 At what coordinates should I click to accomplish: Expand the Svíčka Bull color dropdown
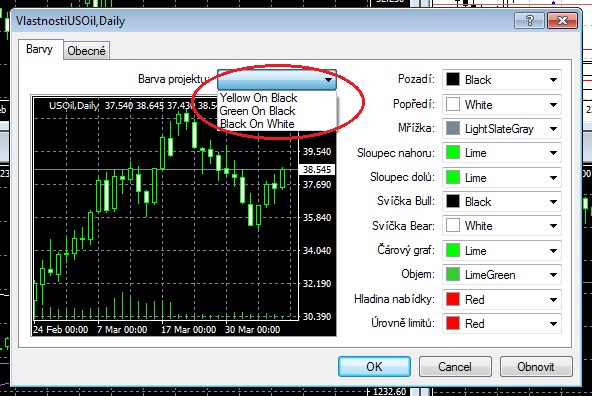click(x=553, y=202)
